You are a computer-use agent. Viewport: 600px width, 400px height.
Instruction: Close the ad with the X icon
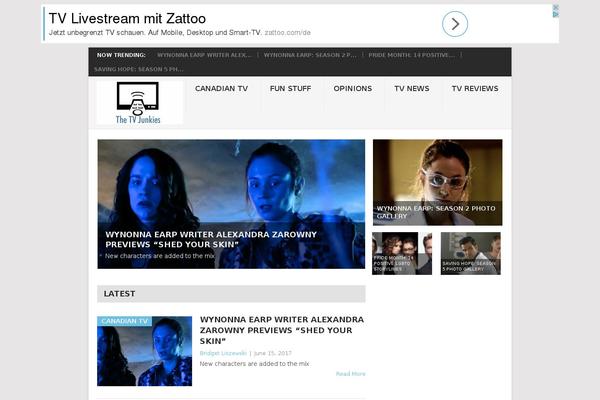coord(556,8)
